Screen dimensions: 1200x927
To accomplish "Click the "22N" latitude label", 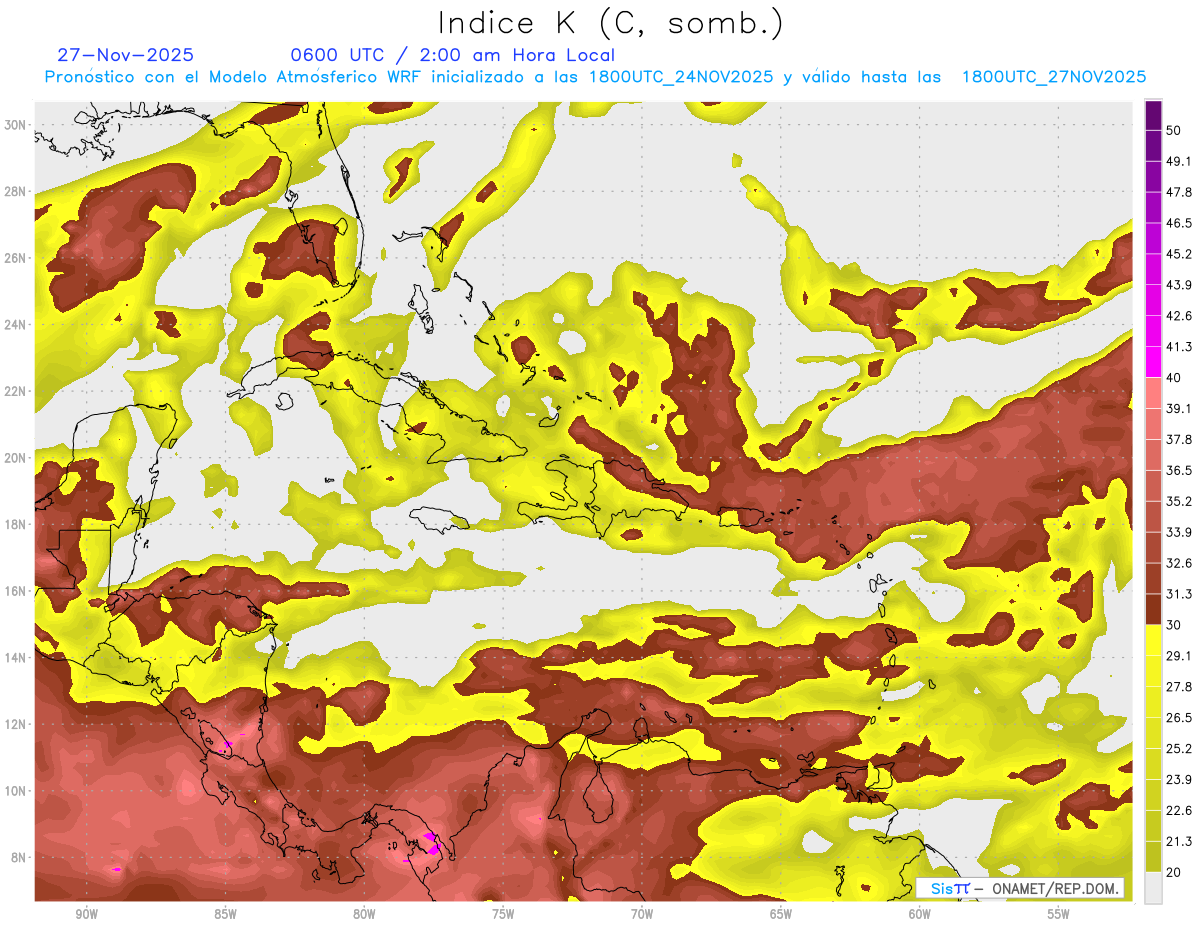I will click(x=16, y=391).
